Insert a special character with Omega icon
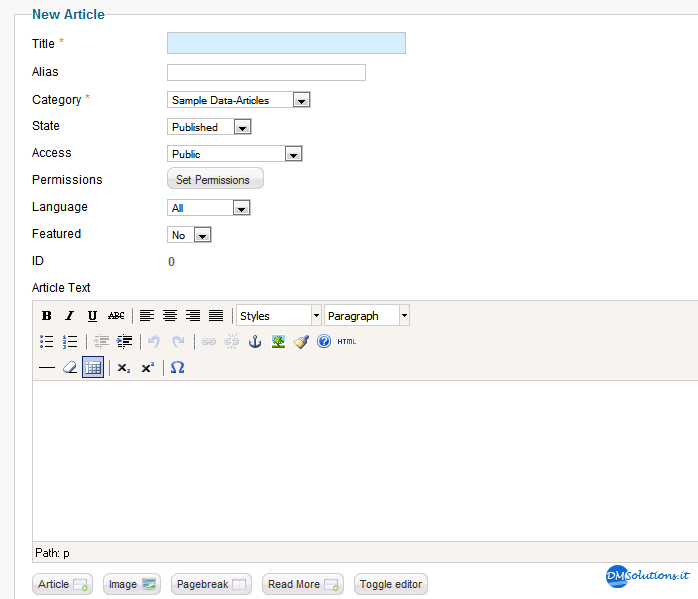This screenshot has width=698, height=599. [x=177, y=368]
